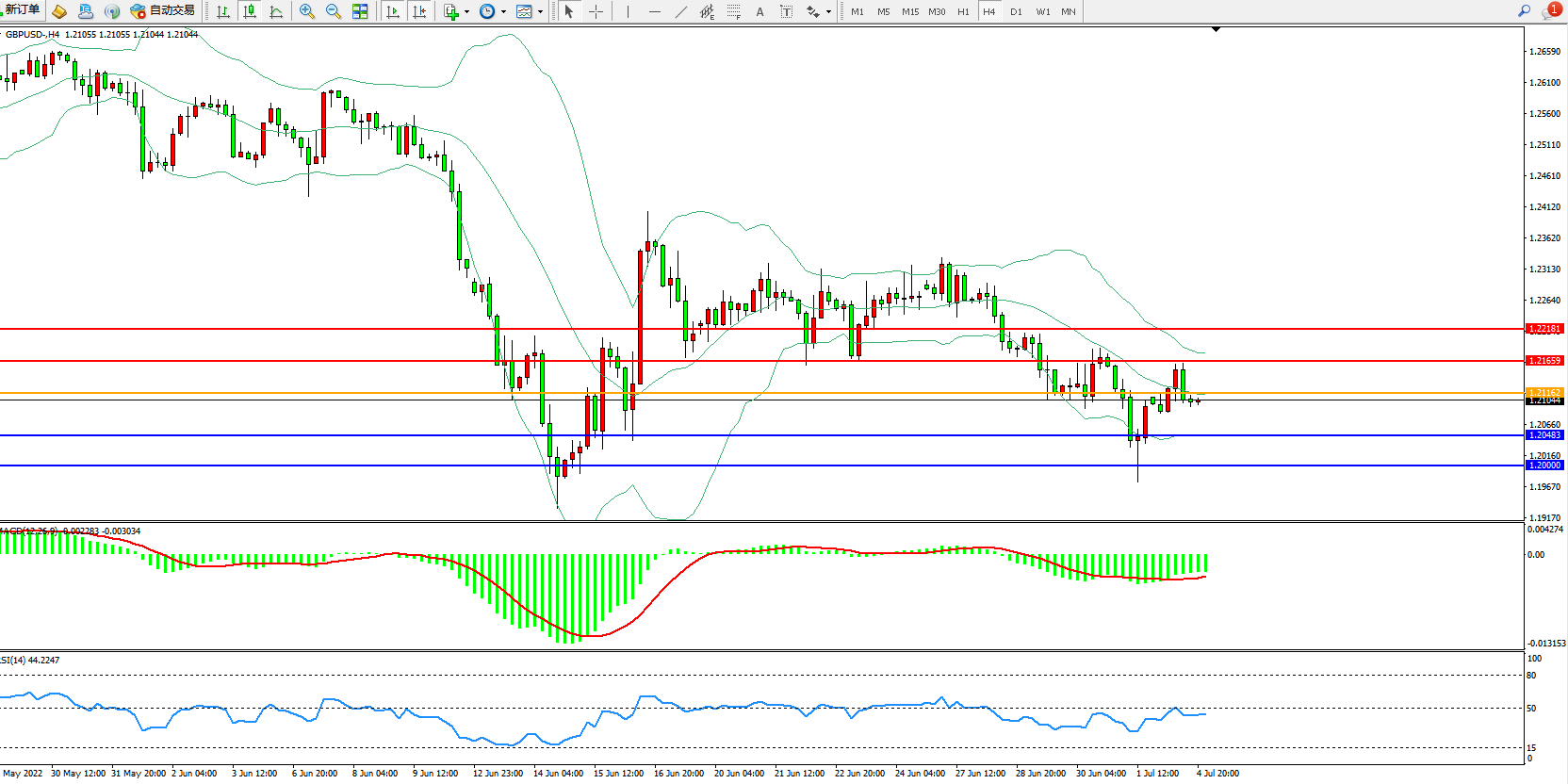Click the zoom out magnifier icon

[333, 11]
